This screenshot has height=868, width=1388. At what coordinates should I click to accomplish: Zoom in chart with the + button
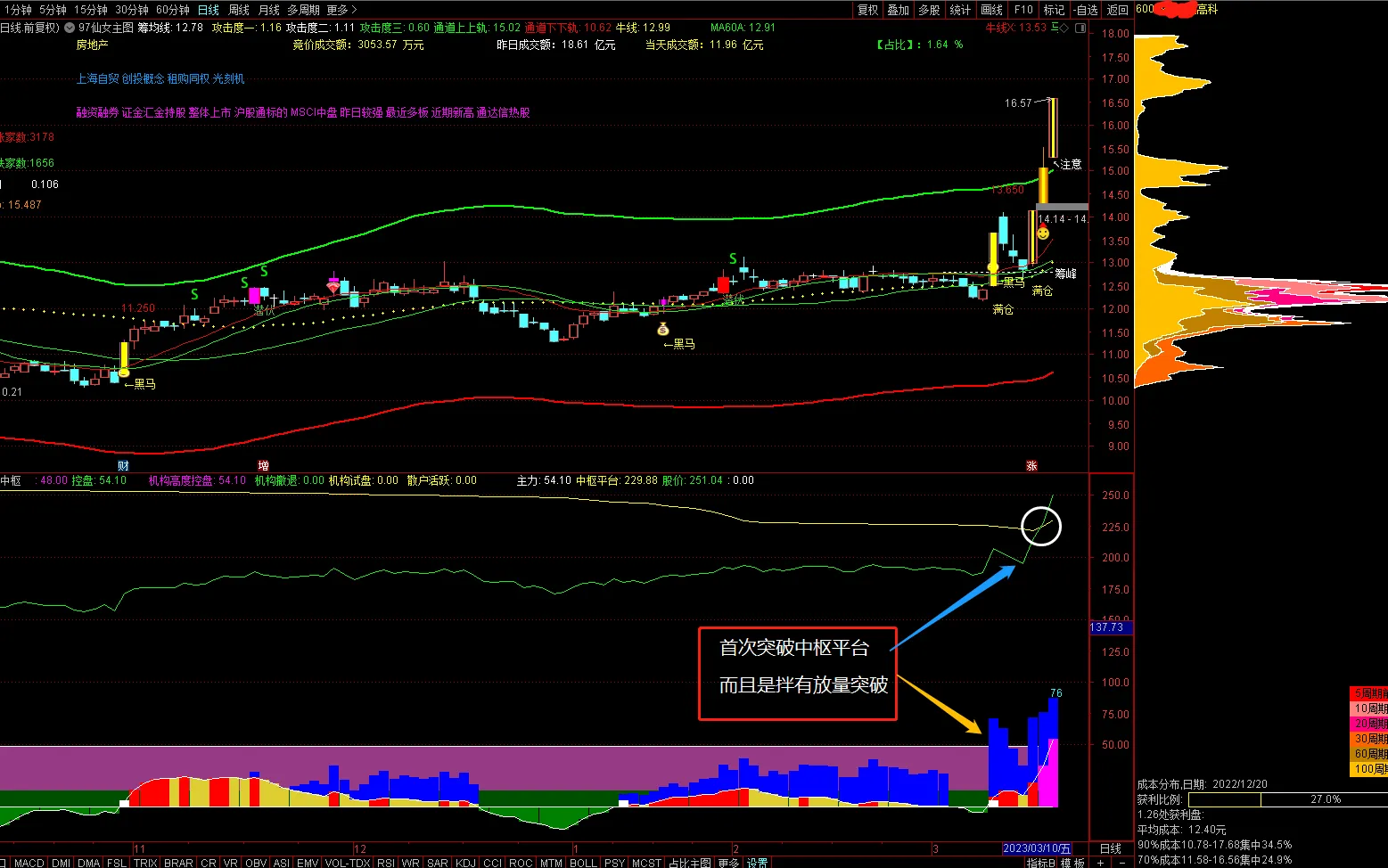[1101, 863]
